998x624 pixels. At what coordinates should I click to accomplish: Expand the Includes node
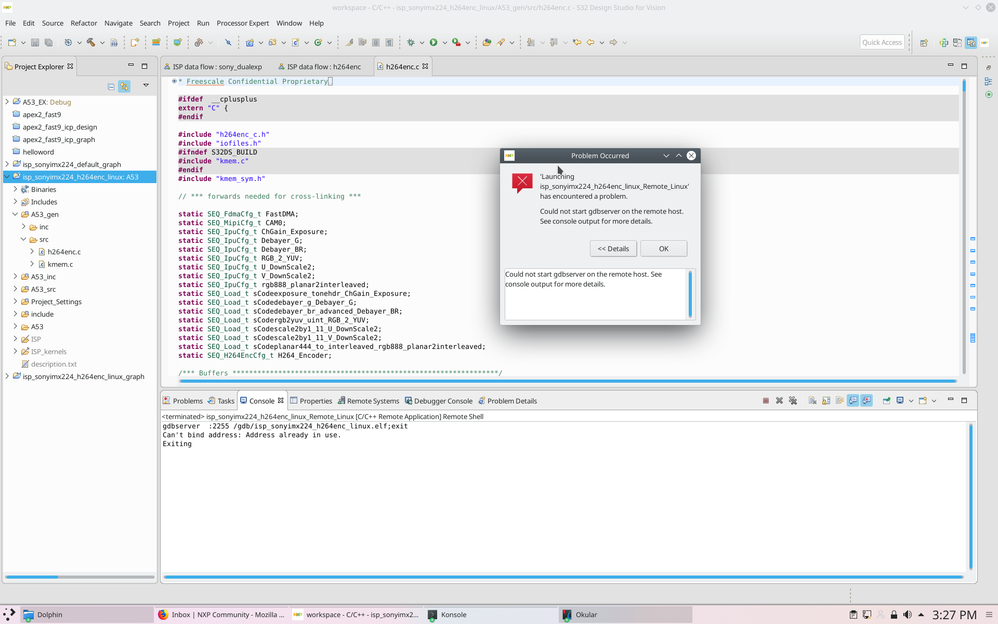[x=15, y=202]
